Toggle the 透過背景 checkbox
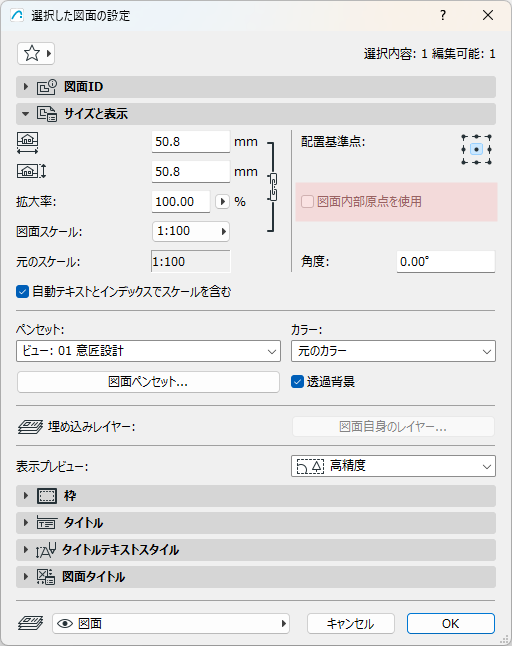 pos(297,382)
